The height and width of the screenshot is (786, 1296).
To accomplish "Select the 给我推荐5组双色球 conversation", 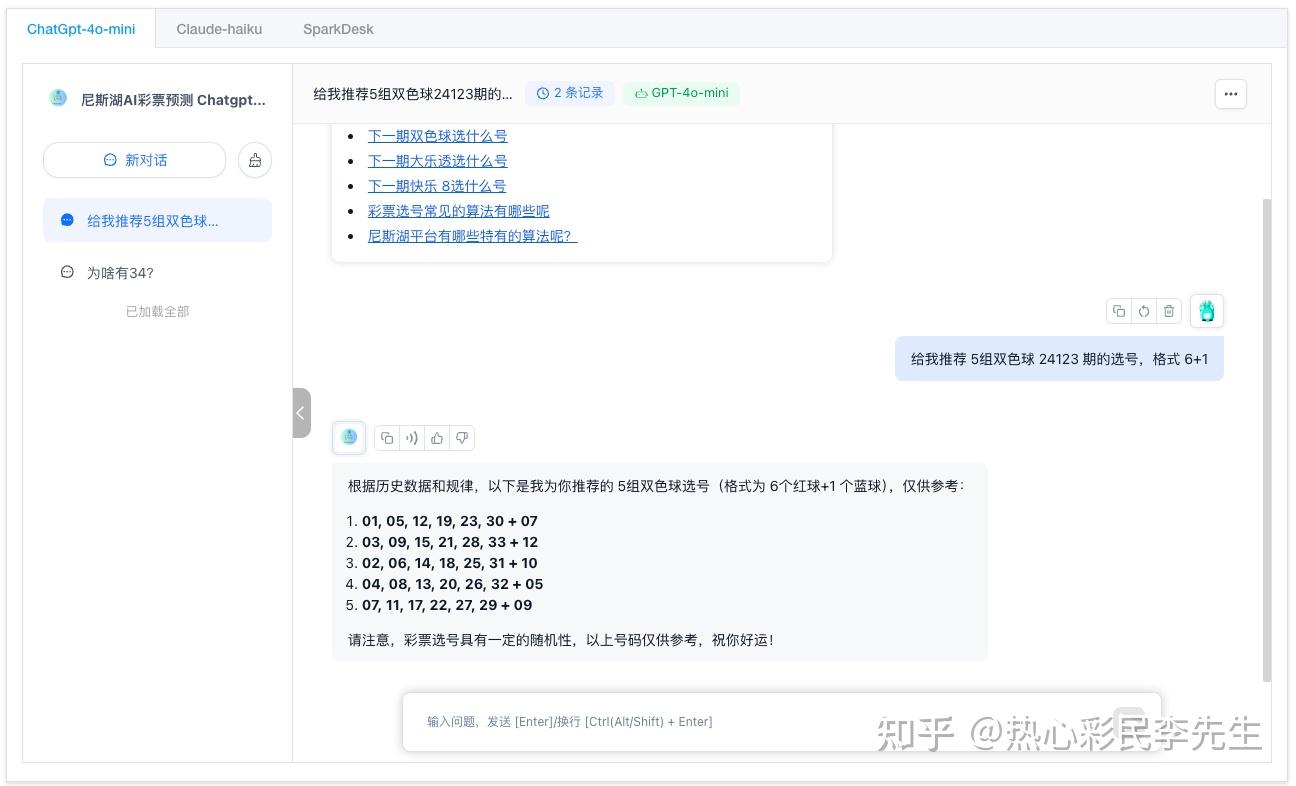I will [x=157, y=220].
